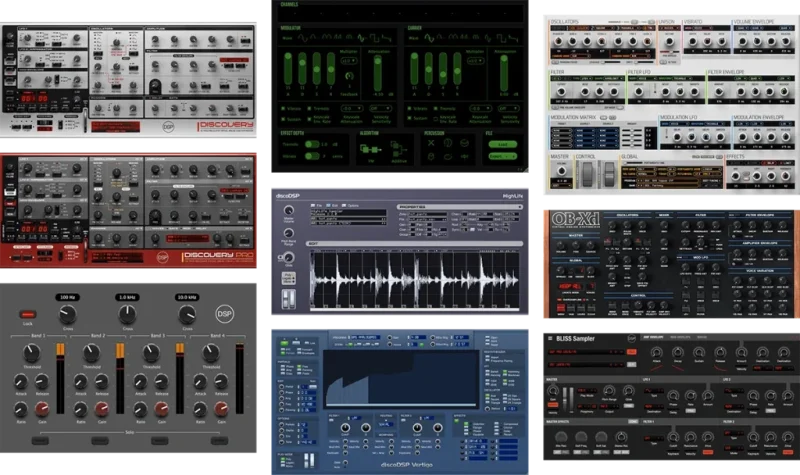The image size is (800, 475).
Task: Click the Band 3 Solo button
Action: coord(159,440)
